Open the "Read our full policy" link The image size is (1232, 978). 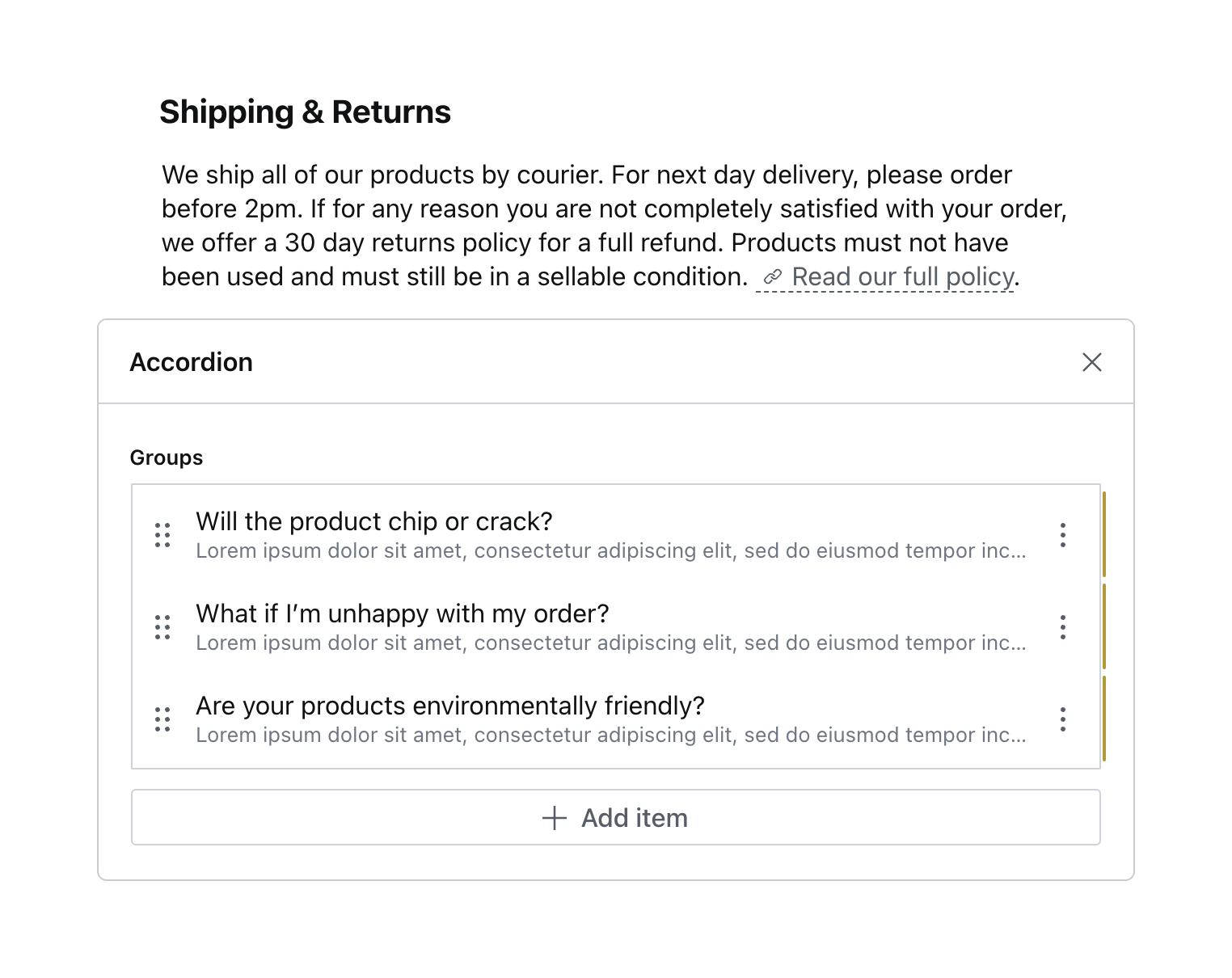point(902,277)
